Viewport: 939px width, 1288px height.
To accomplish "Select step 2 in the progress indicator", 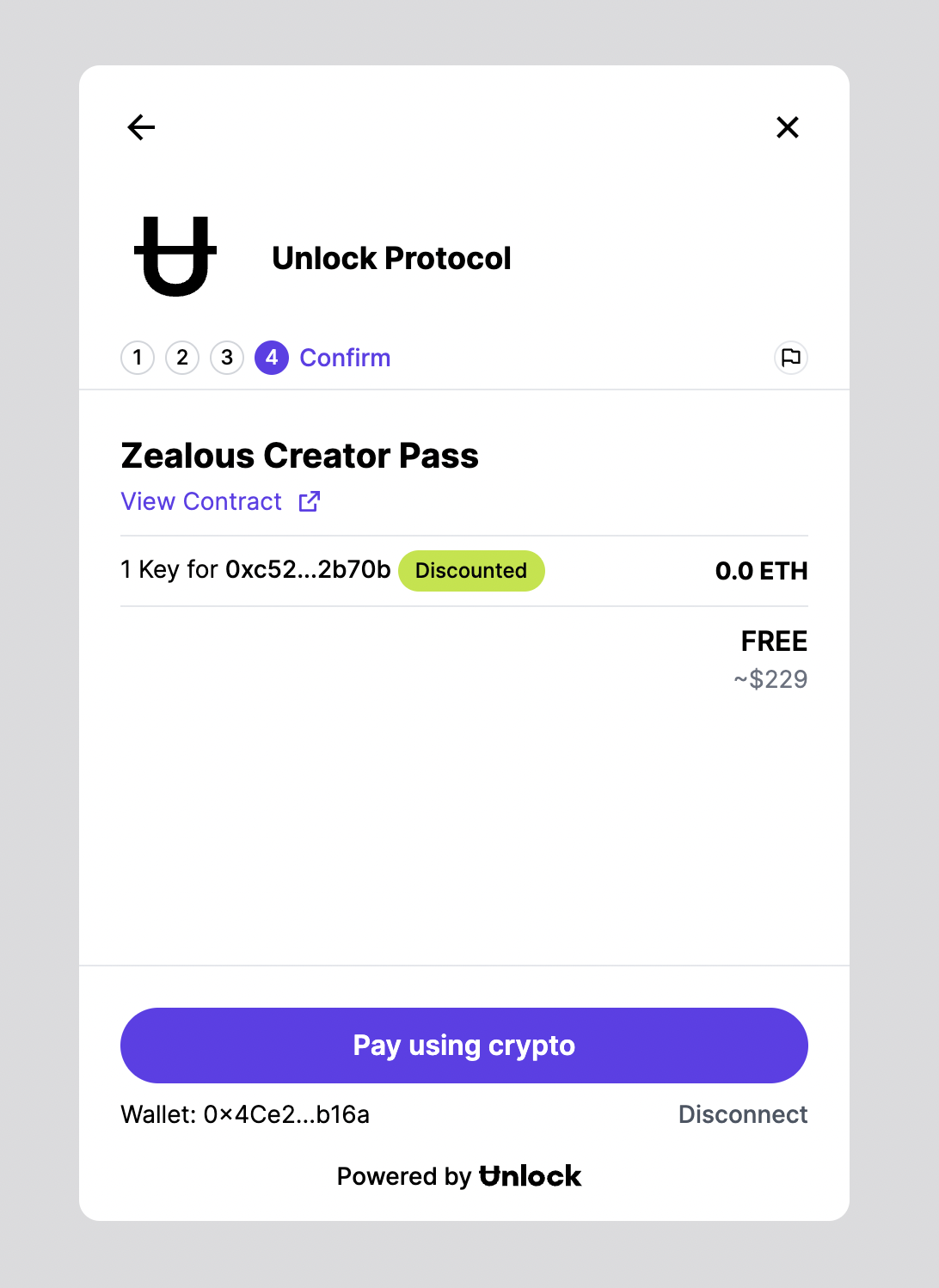I will pos(181,357).
